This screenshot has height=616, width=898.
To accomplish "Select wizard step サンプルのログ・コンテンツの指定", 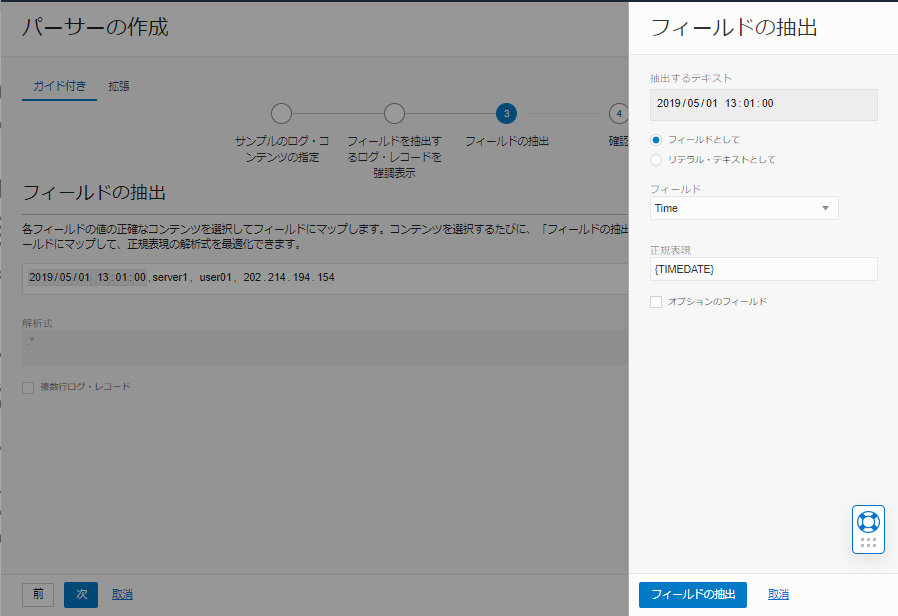I will coord(281,113).
